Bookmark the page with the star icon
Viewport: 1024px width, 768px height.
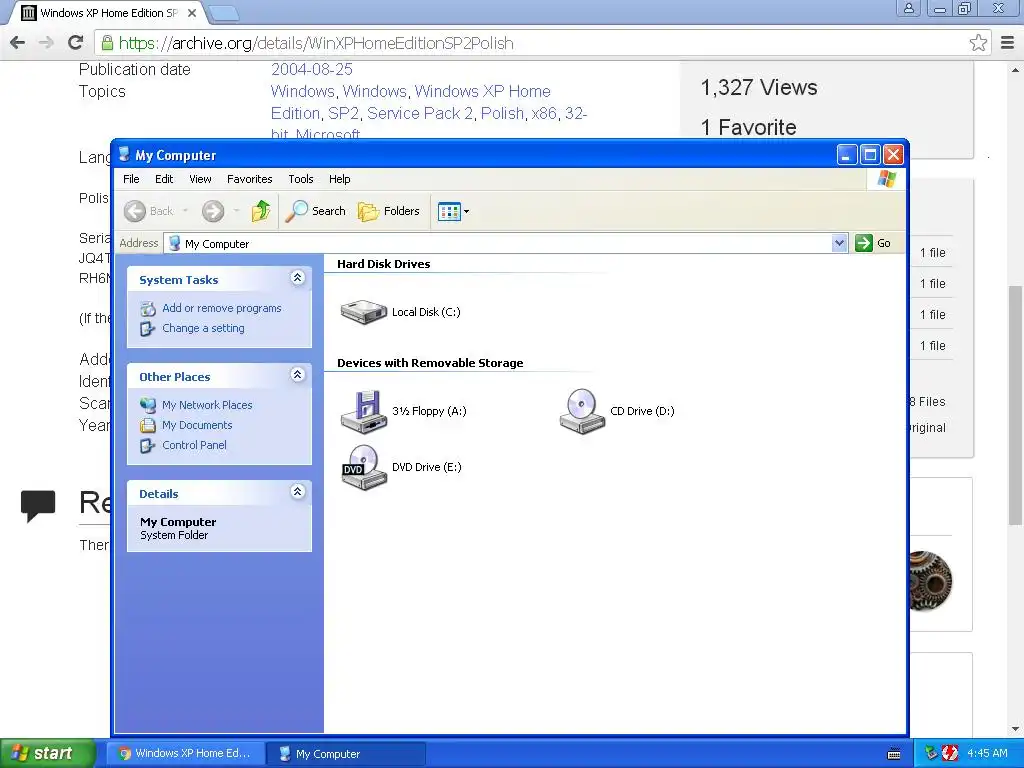pos(978,43)
